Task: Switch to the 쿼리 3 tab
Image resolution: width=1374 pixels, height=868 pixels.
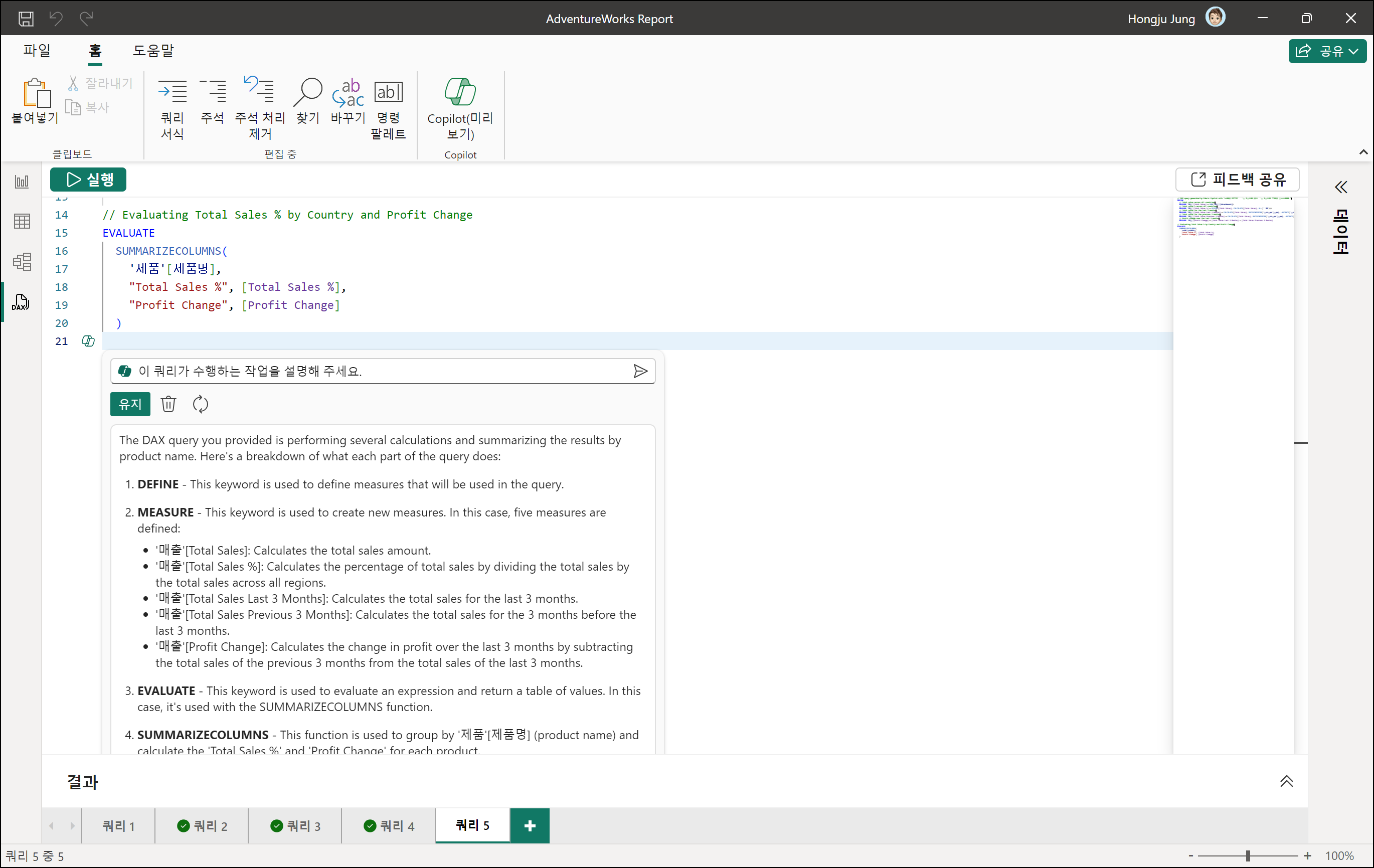Action: (x=295, y=826)
